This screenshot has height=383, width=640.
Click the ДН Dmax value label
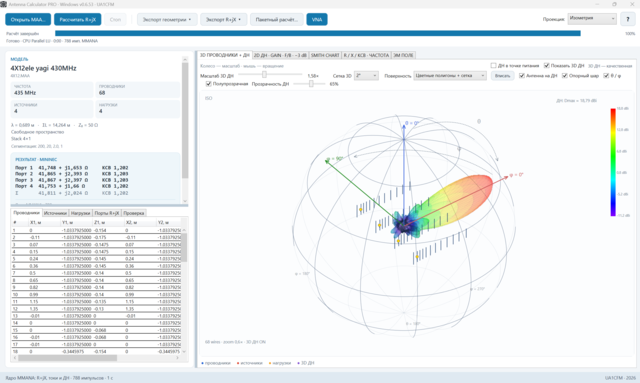pyautogui.click(x=576, y=100)
